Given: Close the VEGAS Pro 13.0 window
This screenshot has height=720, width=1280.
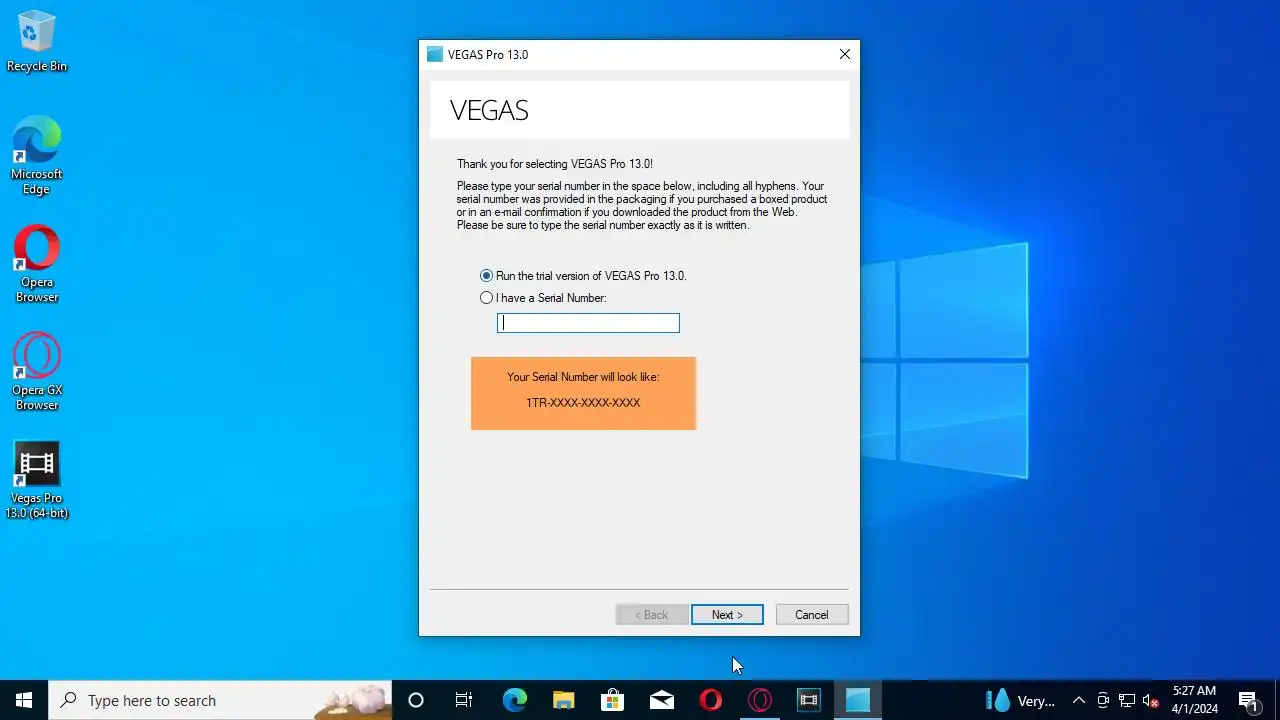Looking at the screenshot, I should [x=845, y=55].
